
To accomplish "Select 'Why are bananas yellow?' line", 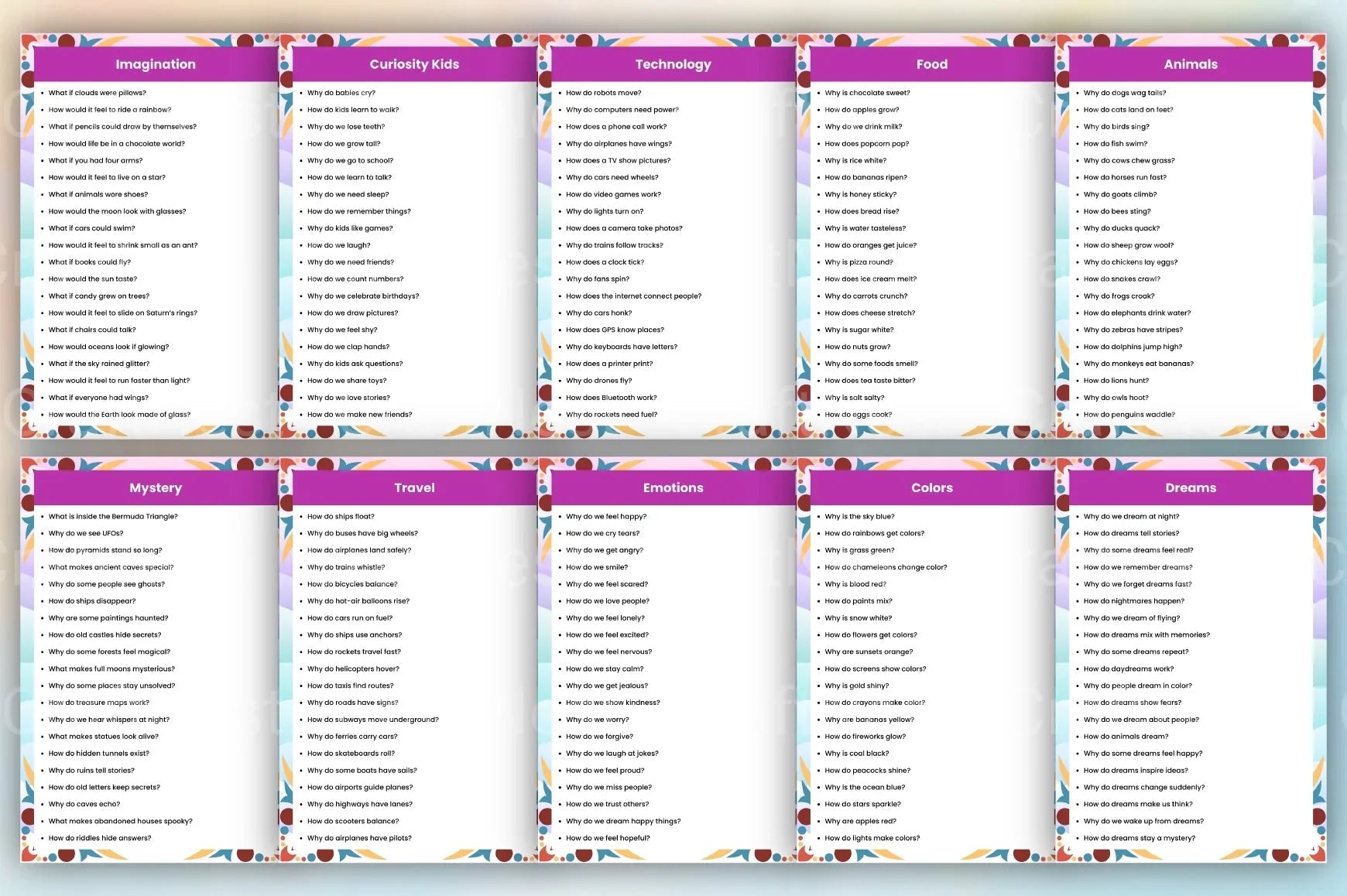I will pyautogui.click(x=869, y=720).
